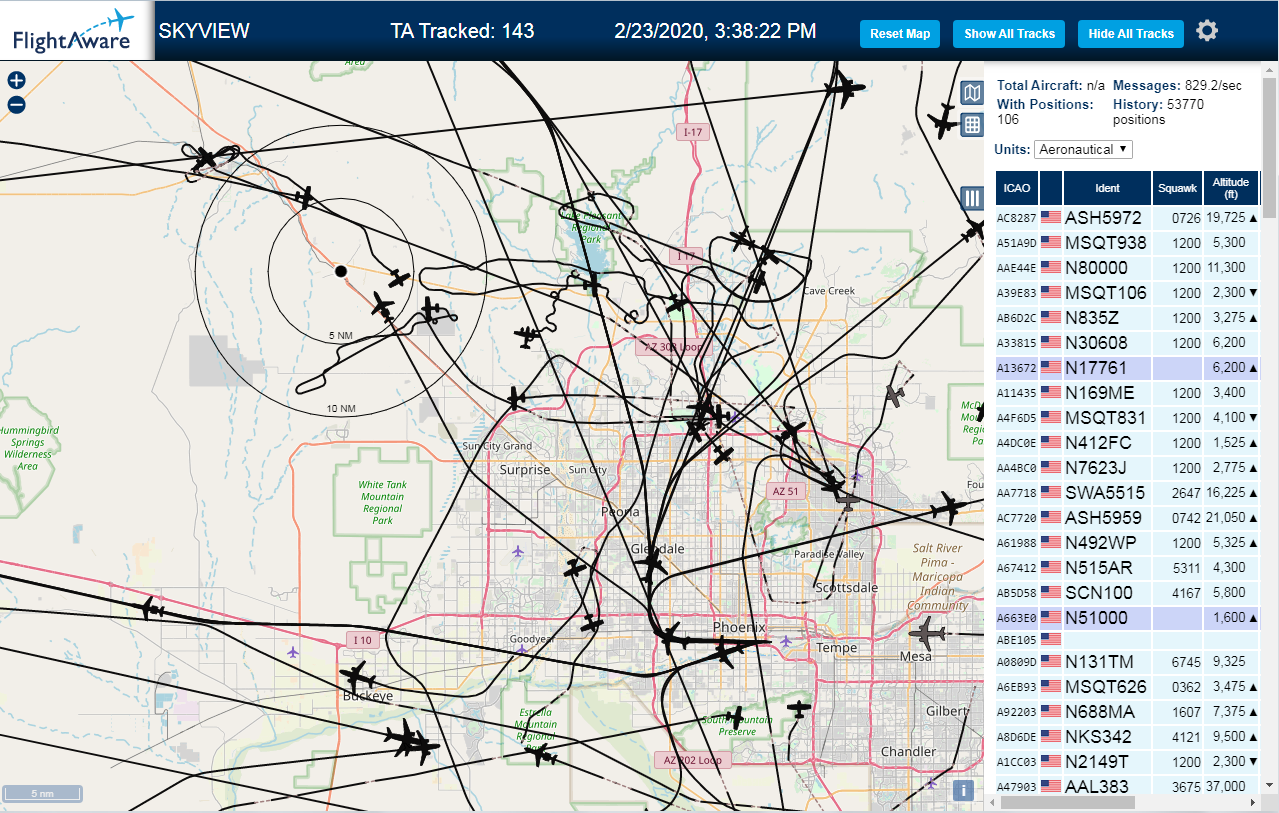The height and width of the screenshot is (813, 1279).
Task: Select the highlighted N17761 row
Action: pos(1128,368)
